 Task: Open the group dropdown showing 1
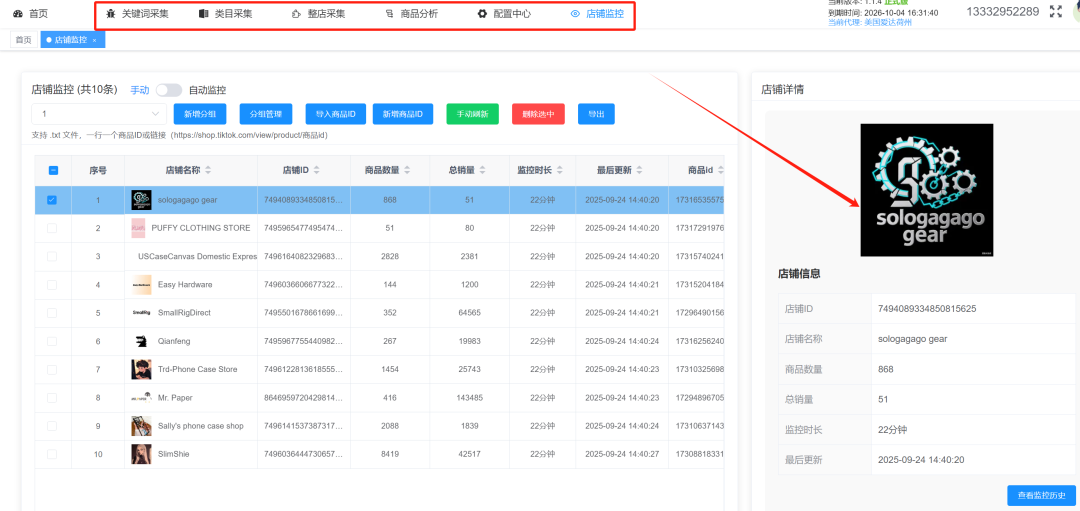pyautogui.click(x=96, y=115)
